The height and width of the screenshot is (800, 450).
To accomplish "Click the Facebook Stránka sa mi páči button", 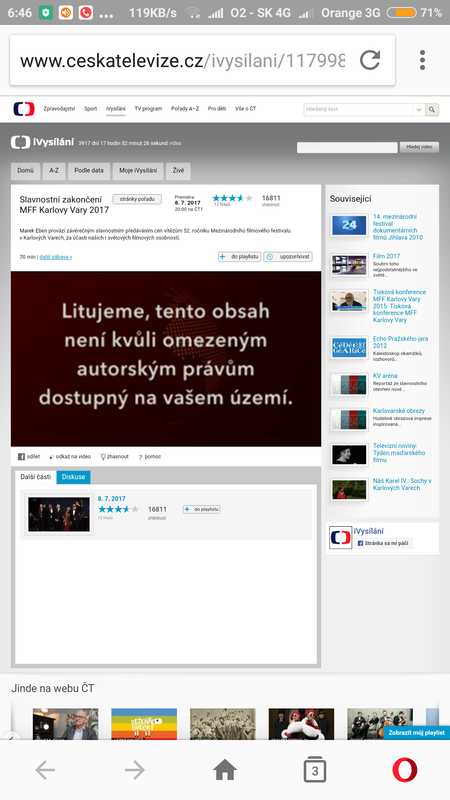I will (383, 543).
